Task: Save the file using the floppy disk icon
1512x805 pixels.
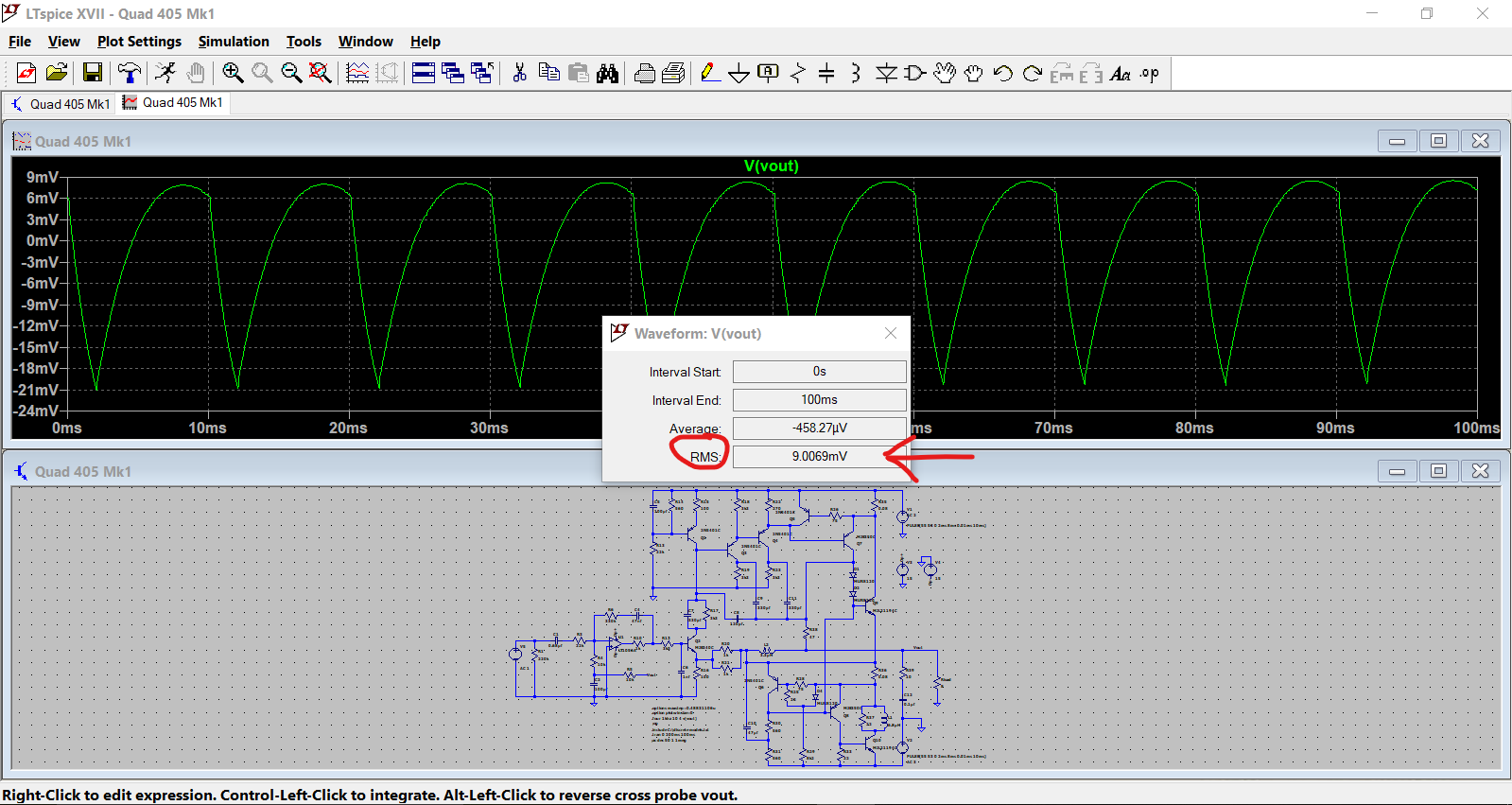Action: point(92,73)
